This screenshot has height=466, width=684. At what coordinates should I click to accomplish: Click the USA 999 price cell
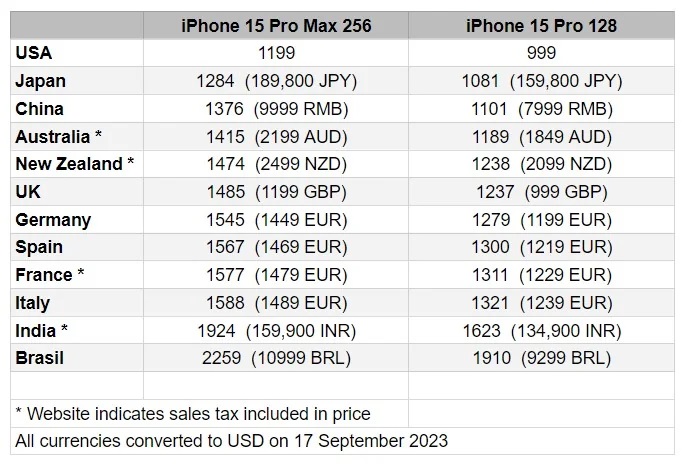[541, 53]
